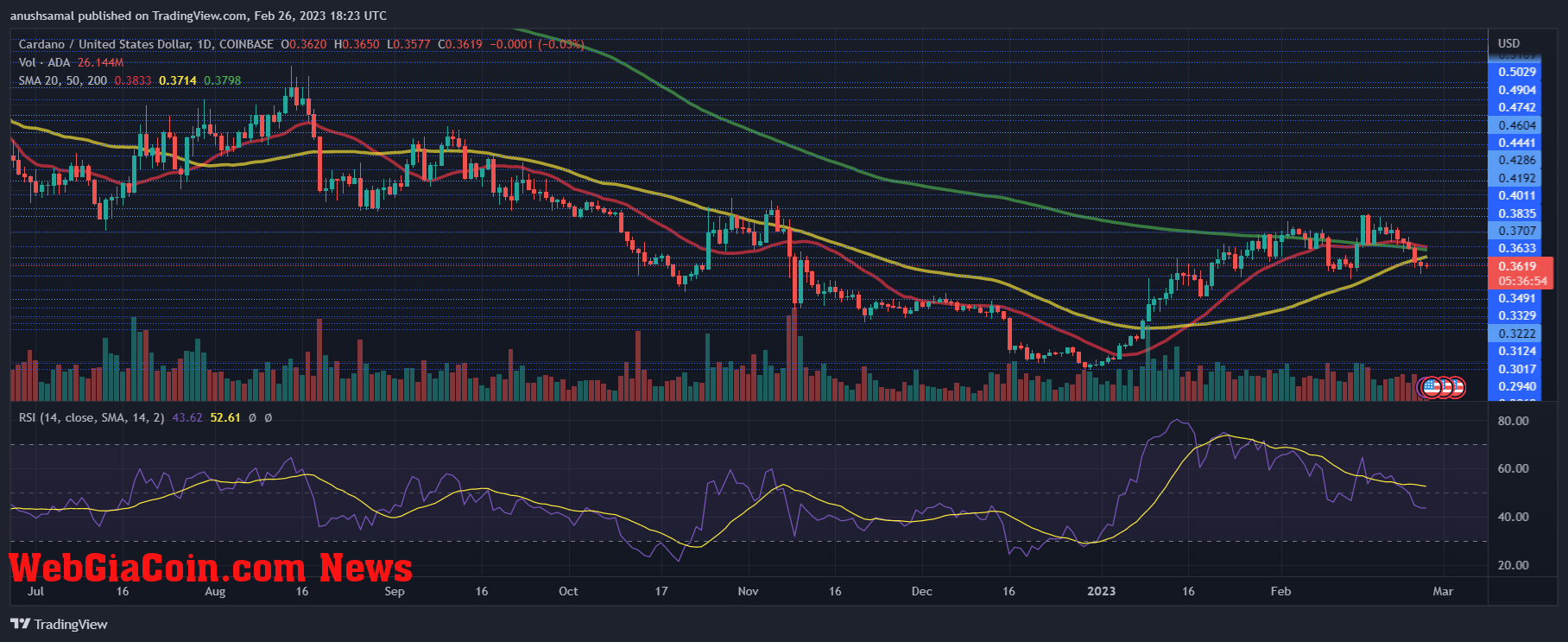Click the Jul label on time axis
Screen dimensions: 1568x642
click(35, 591)
